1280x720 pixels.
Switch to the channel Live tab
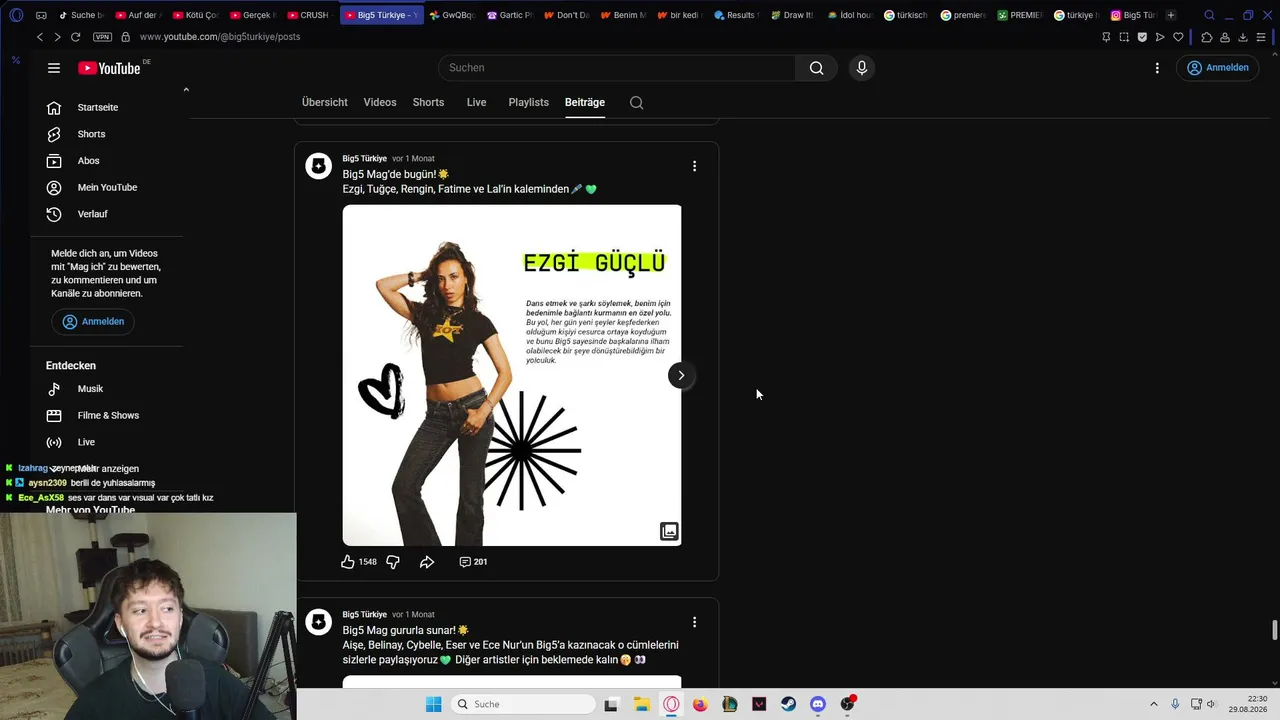(x=476, y=102)
